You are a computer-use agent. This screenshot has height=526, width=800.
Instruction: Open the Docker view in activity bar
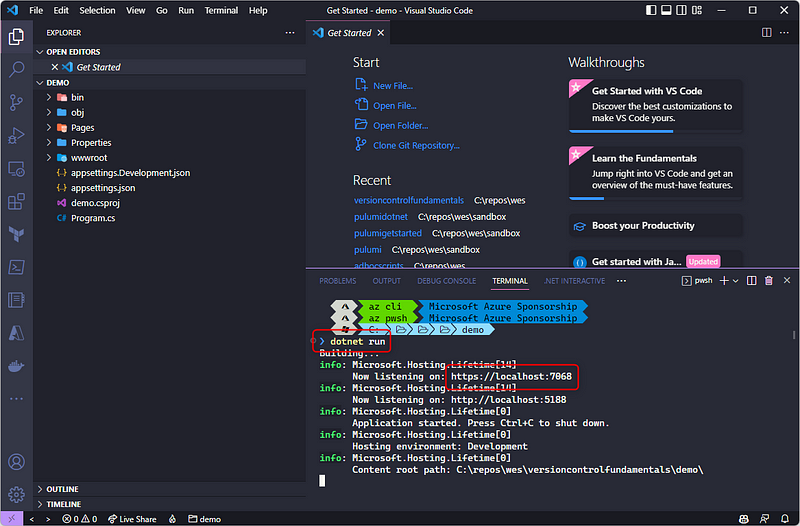[x=16, y=366]
